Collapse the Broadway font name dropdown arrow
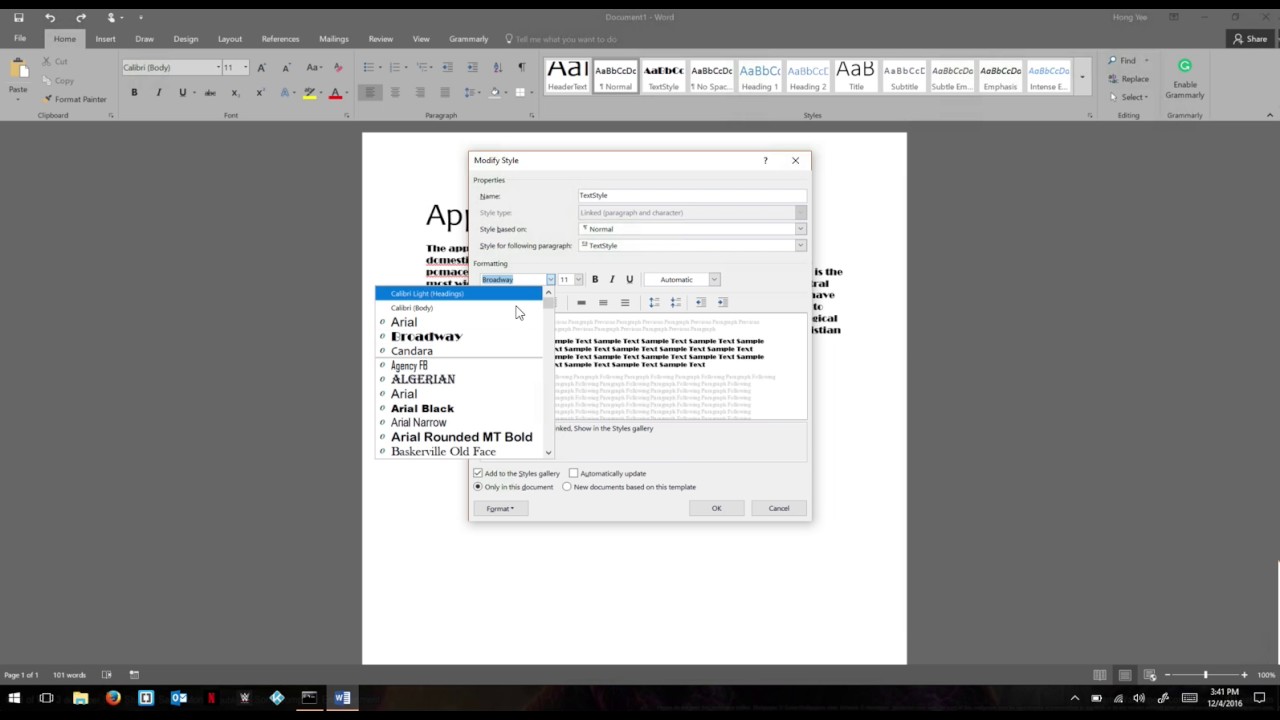The height and width of the screenshot is (720, 1280). [x=550, y=280]
